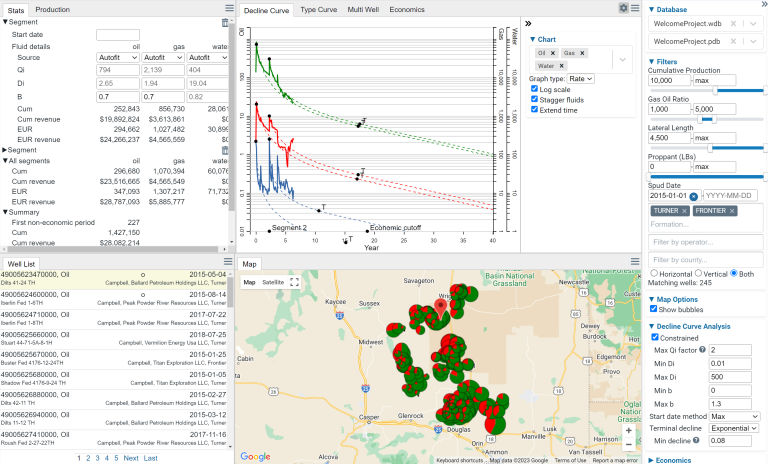Open Decline Curve settings gear

(623, 8)
